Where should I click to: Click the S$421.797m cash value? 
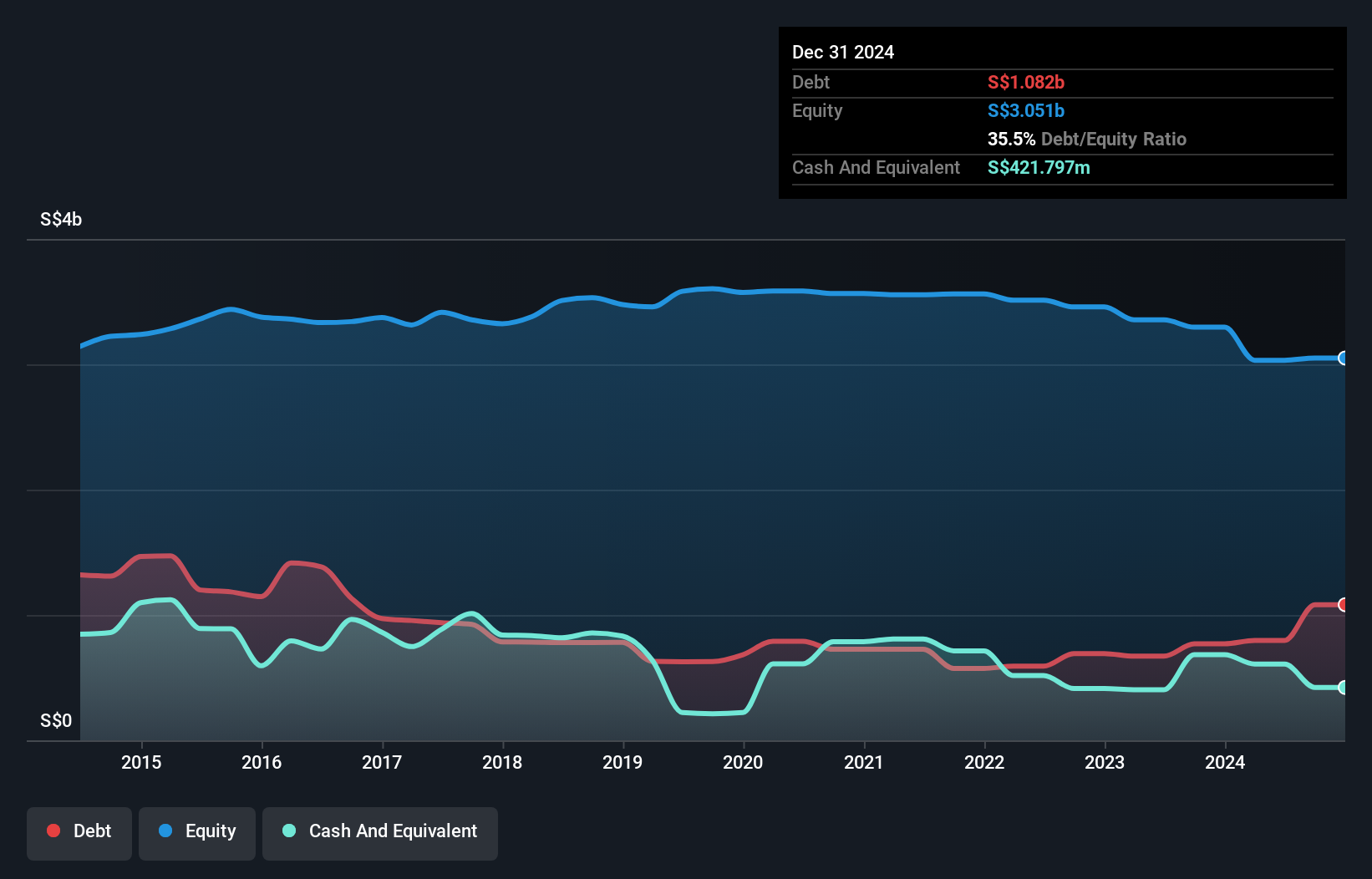[x=1039, y=167]
